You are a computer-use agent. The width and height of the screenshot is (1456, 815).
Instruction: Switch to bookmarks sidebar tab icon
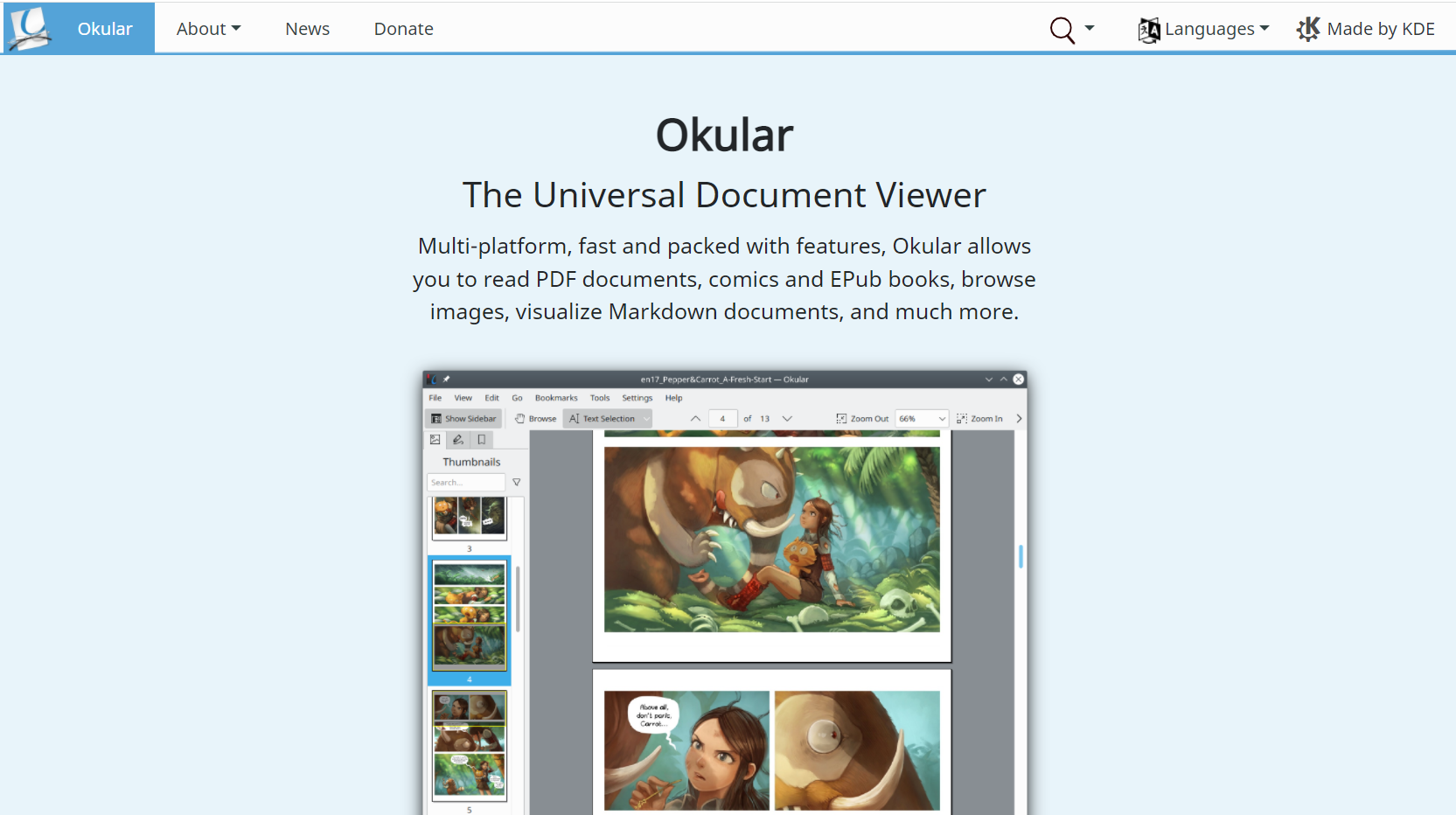481,440
